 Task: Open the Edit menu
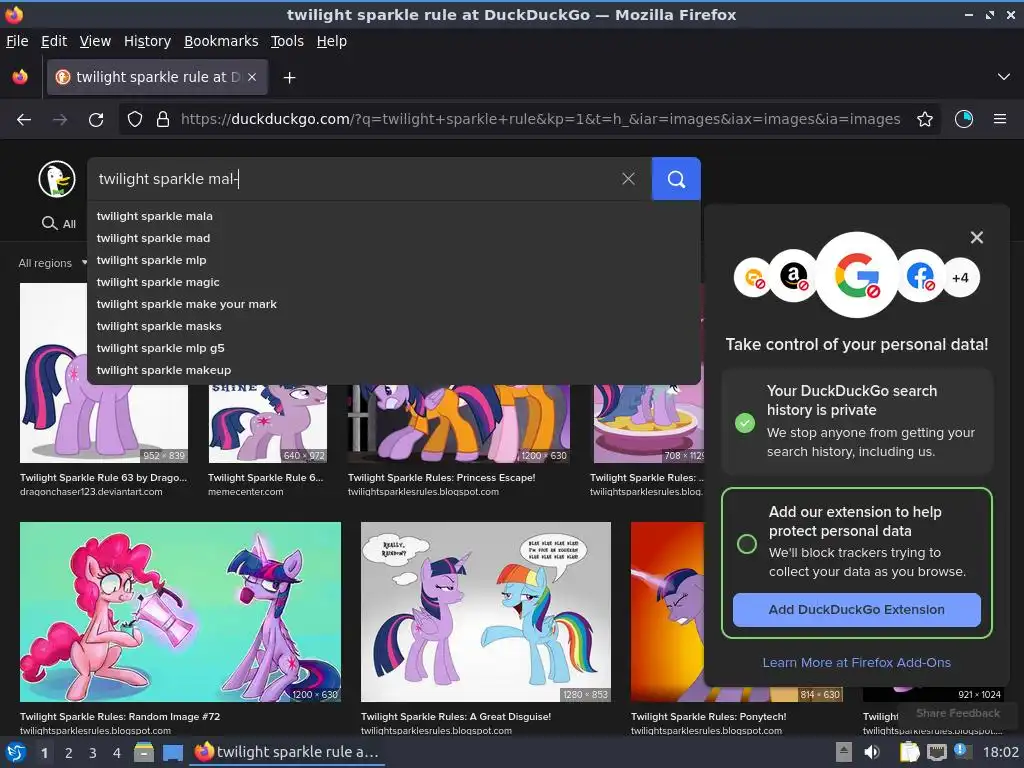(54, 41)
